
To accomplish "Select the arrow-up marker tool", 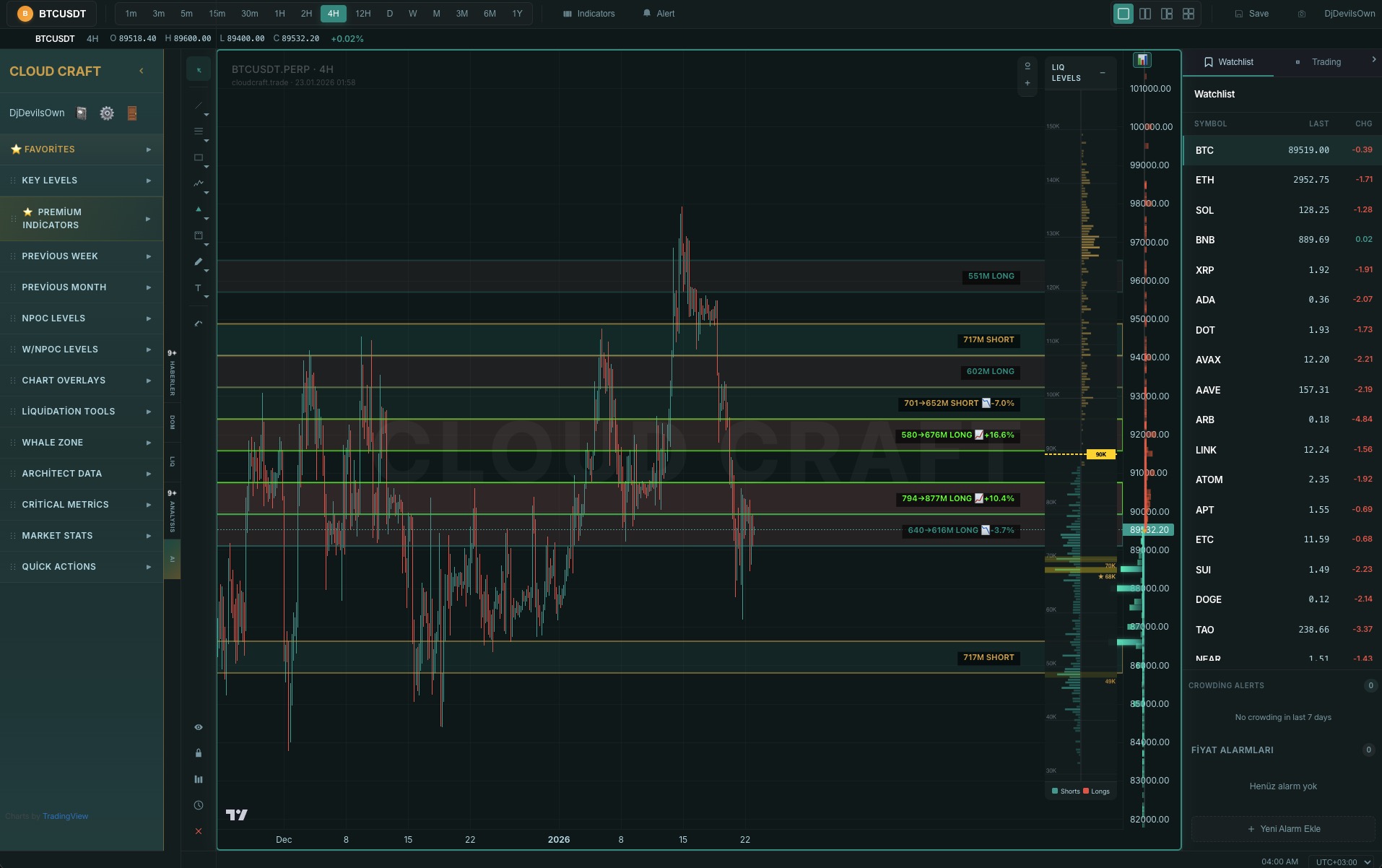I will (x=199, y=209).
